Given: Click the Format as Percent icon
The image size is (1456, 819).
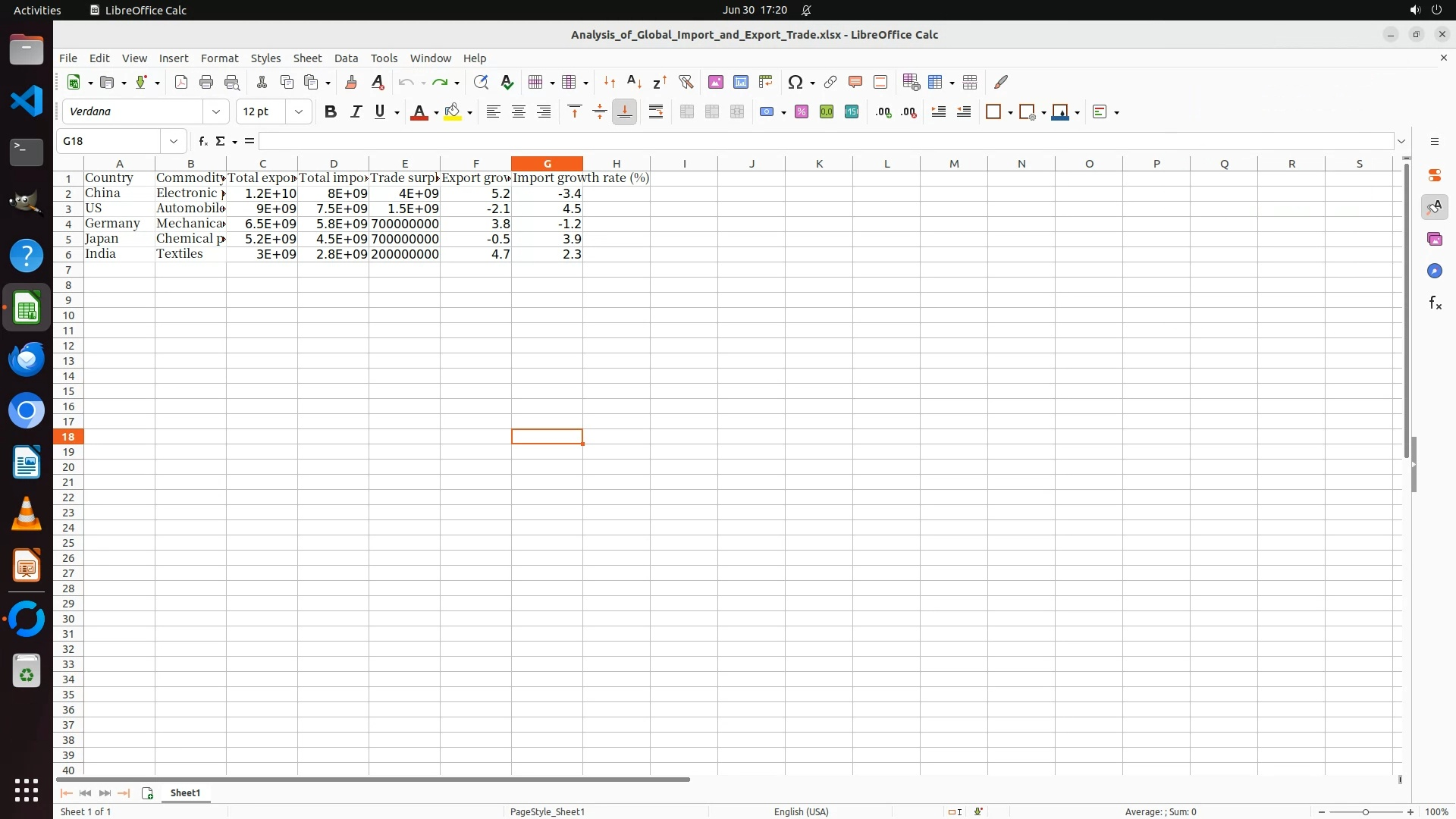Looking at the screenshot, I should pos(801,112).
